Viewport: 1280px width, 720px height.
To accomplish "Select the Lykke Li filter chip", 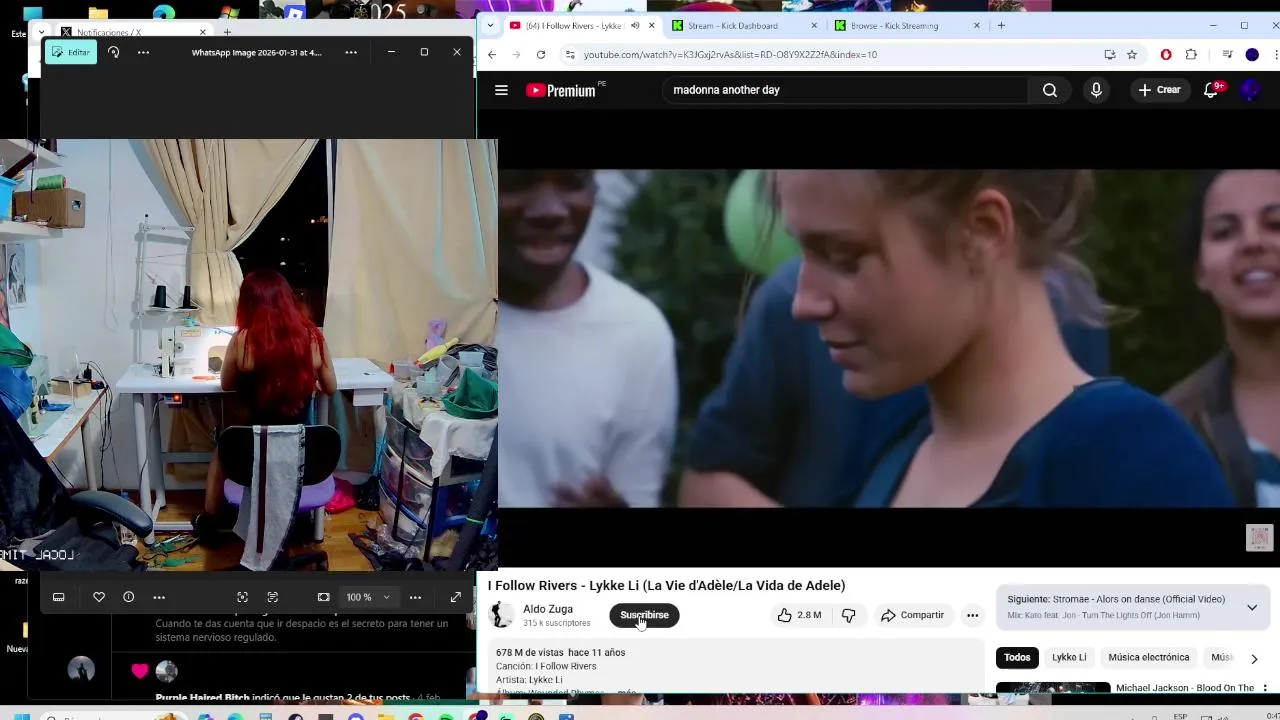I will [x=1069, y=657].
